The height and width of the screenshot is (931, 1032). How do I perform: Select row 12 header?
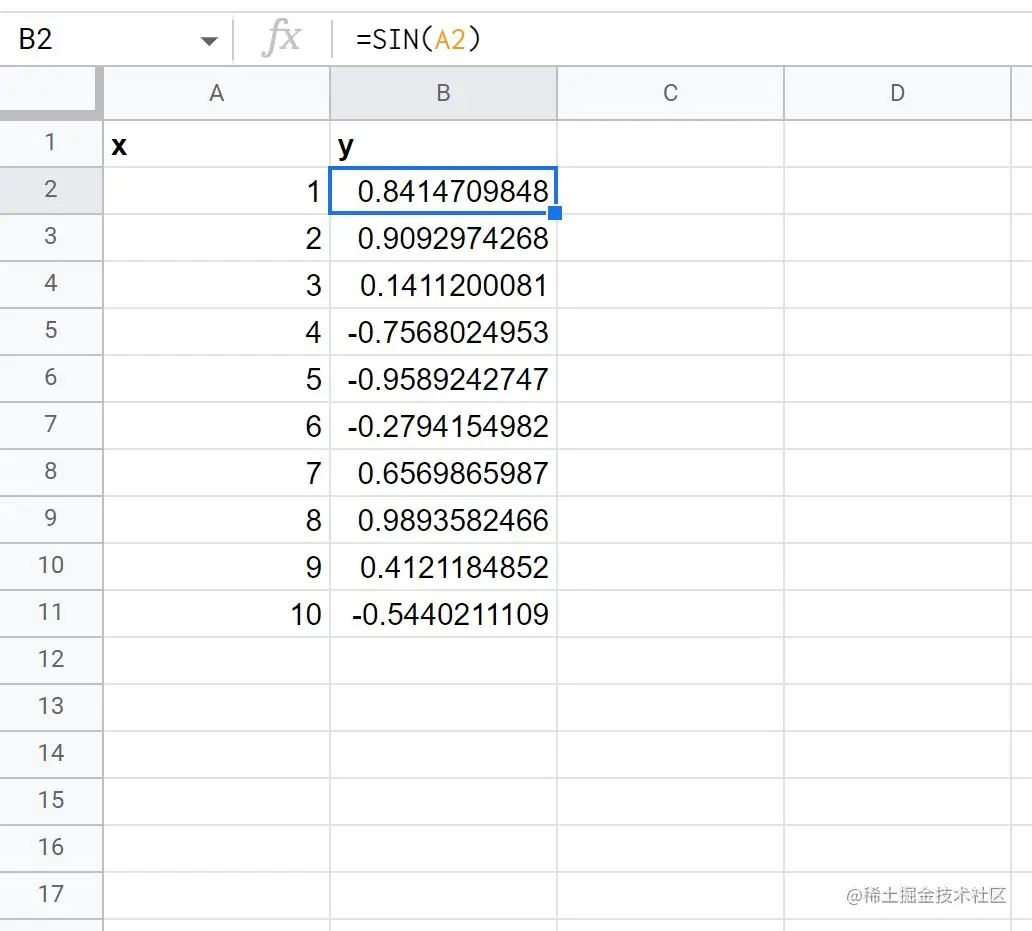[51, 660]
